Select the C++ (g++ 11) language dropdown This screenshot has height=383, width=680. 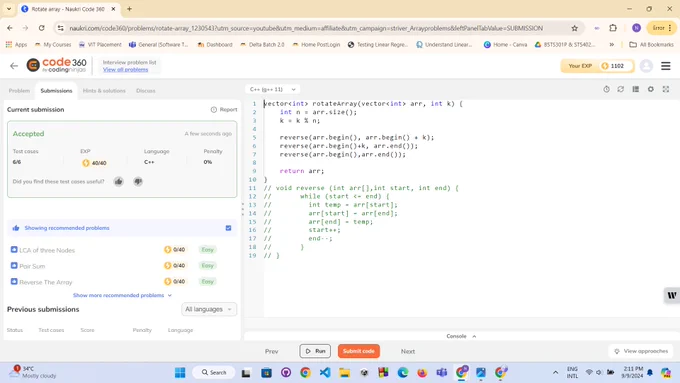click(272, 89)
